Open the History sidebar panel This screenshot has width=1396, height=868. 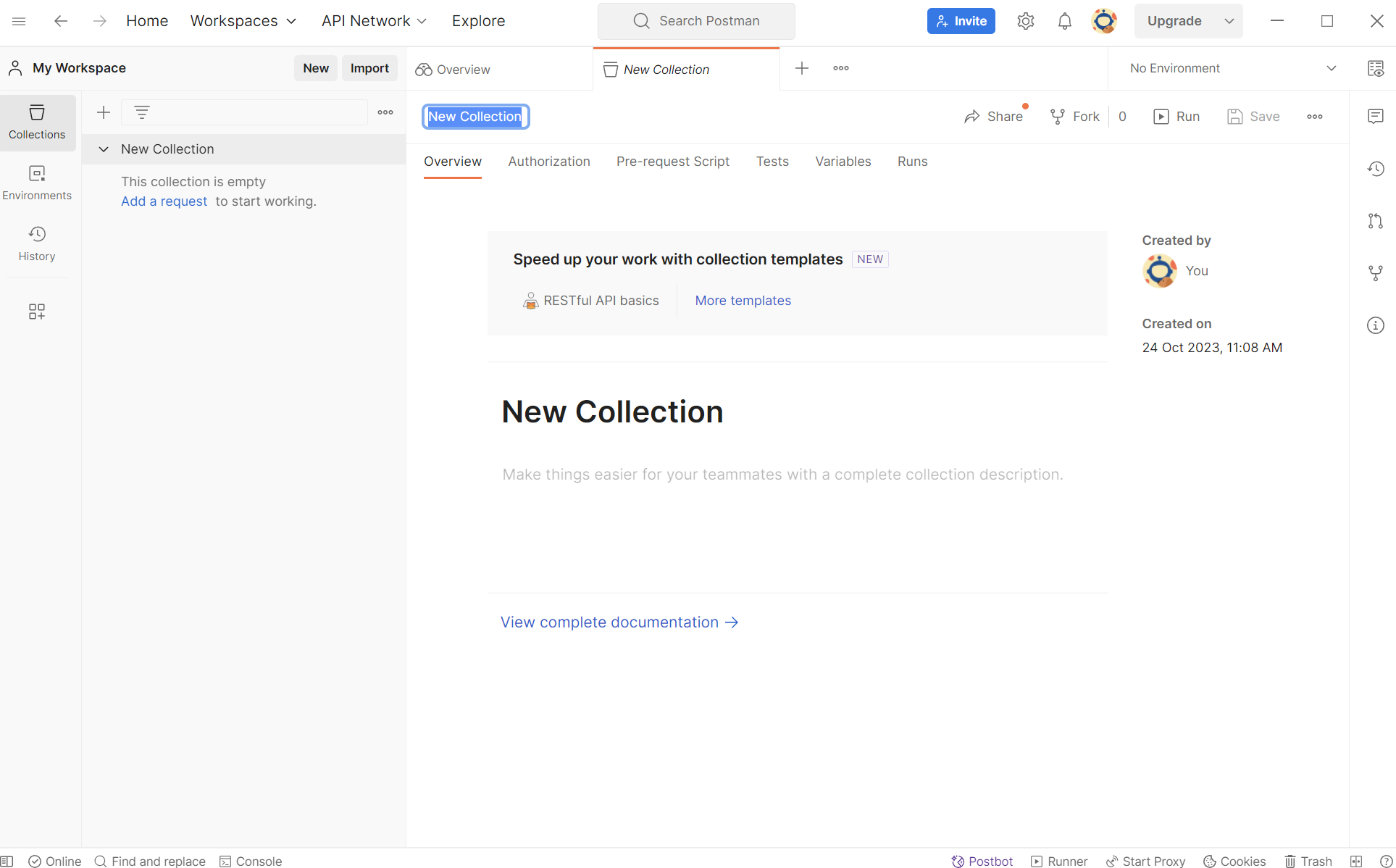pos(37,243)
